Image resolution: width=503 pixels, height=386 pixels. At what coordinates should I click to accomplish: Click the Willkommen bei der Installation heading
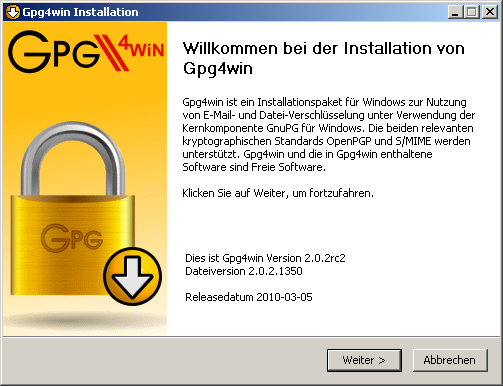(324, 58)
